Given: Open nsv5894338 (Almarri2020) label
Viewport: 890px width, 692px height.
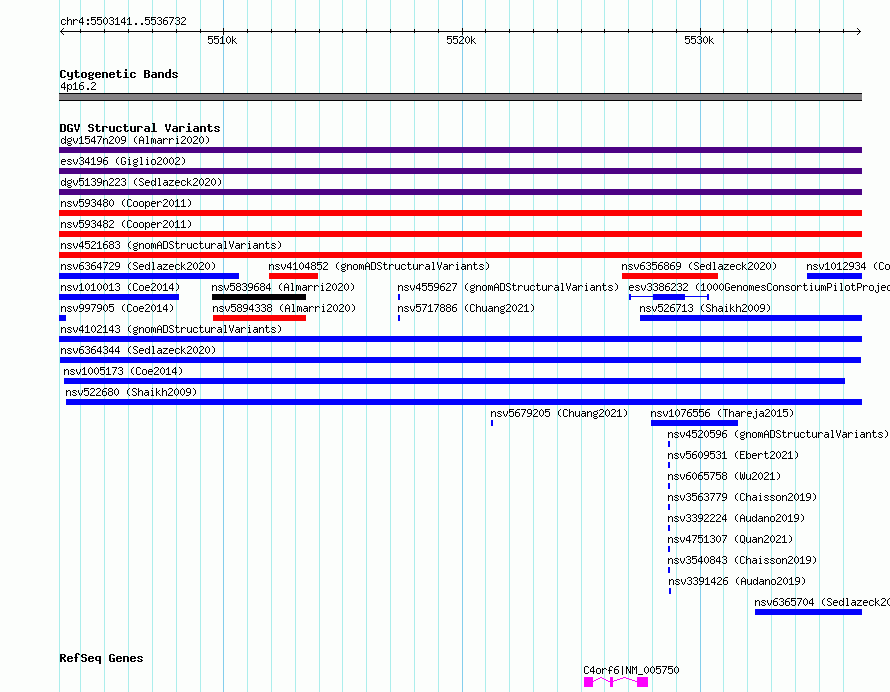Looking at the screenshot, I should 284,308.
